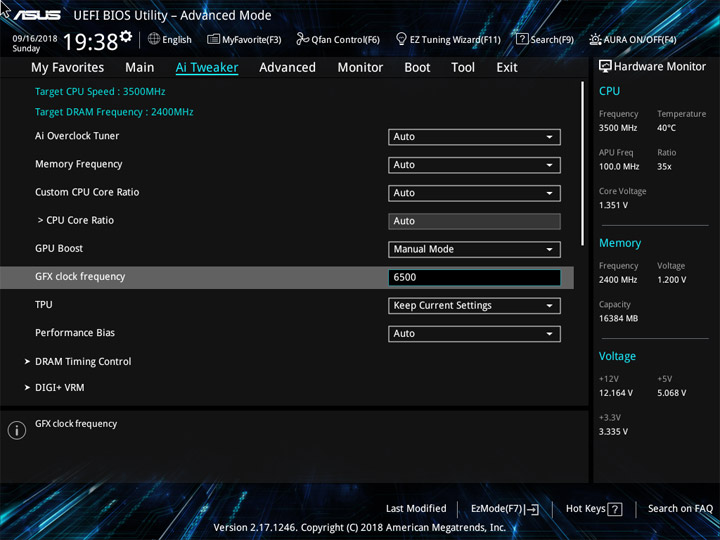Open Search(F9)
The height and width of the screenshot is (540, 720).
click(552, 40)
